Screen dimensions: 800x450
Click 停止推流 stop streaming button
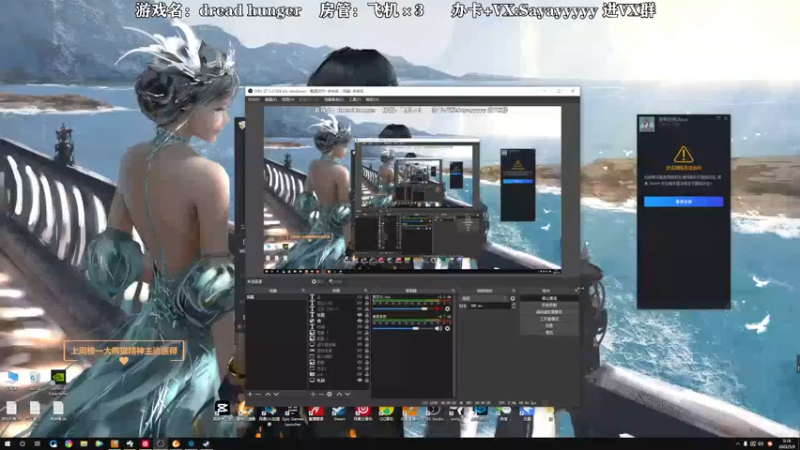coord(549,298)
